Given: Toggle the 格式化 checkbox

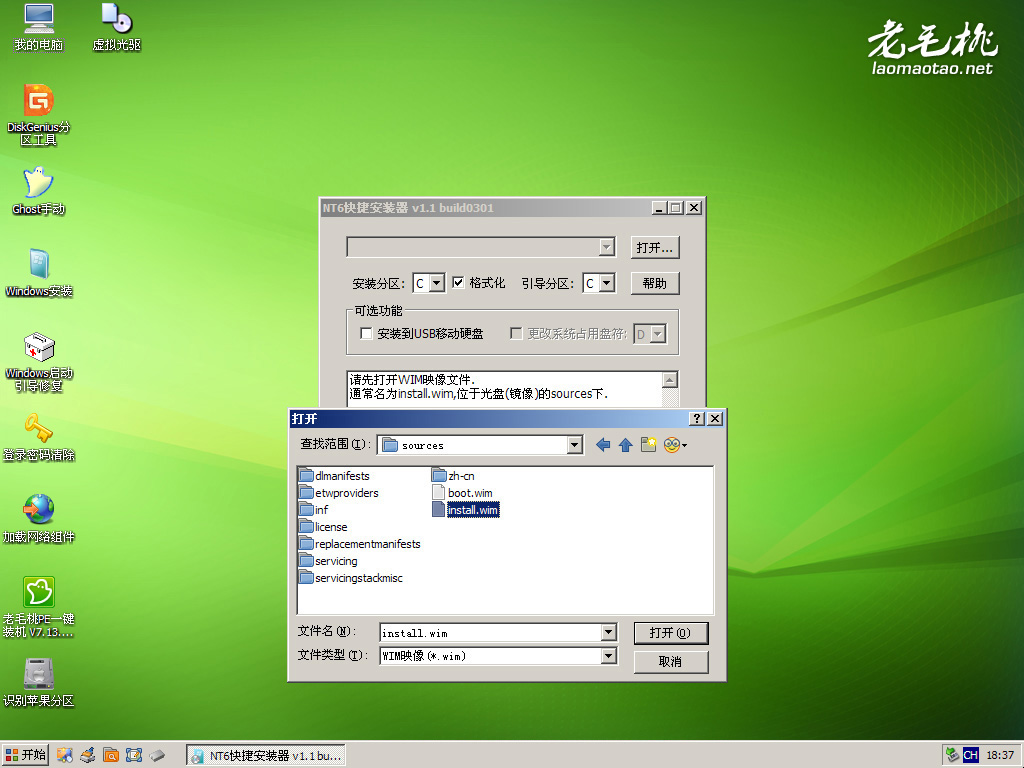Looking at the screenshot, I should (x=458, y=283).
